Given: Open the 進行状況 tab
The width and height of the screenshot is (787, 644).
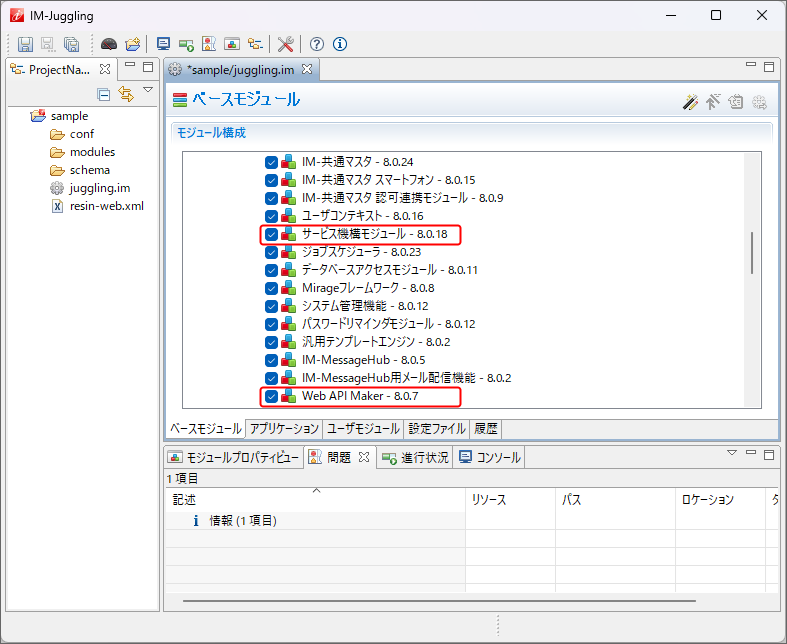Looking at the screenshot, I should [x=415, y=457].
